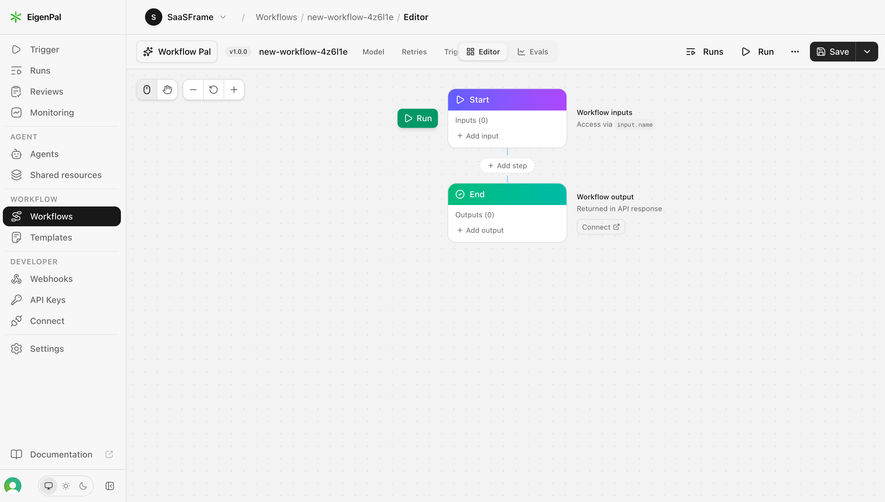This screenshot has width=885, height=502.
Task: Switch to light theme
Action: [66, 486]
